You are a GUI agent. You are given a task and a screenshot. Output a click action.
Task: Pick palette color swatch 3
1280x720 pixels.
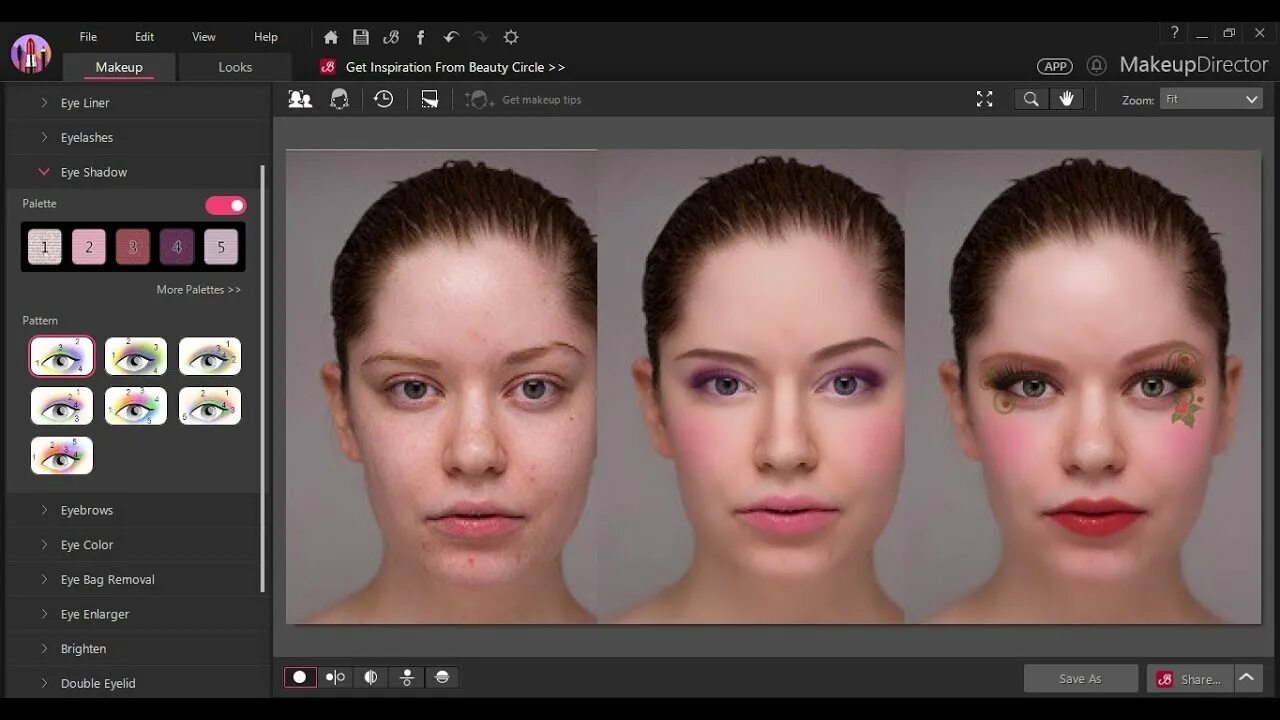(x=132, y=247)
